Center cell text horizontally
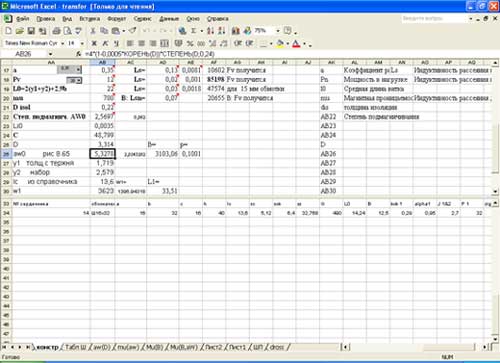Viewport: 500px width, 363px height. 141,43
